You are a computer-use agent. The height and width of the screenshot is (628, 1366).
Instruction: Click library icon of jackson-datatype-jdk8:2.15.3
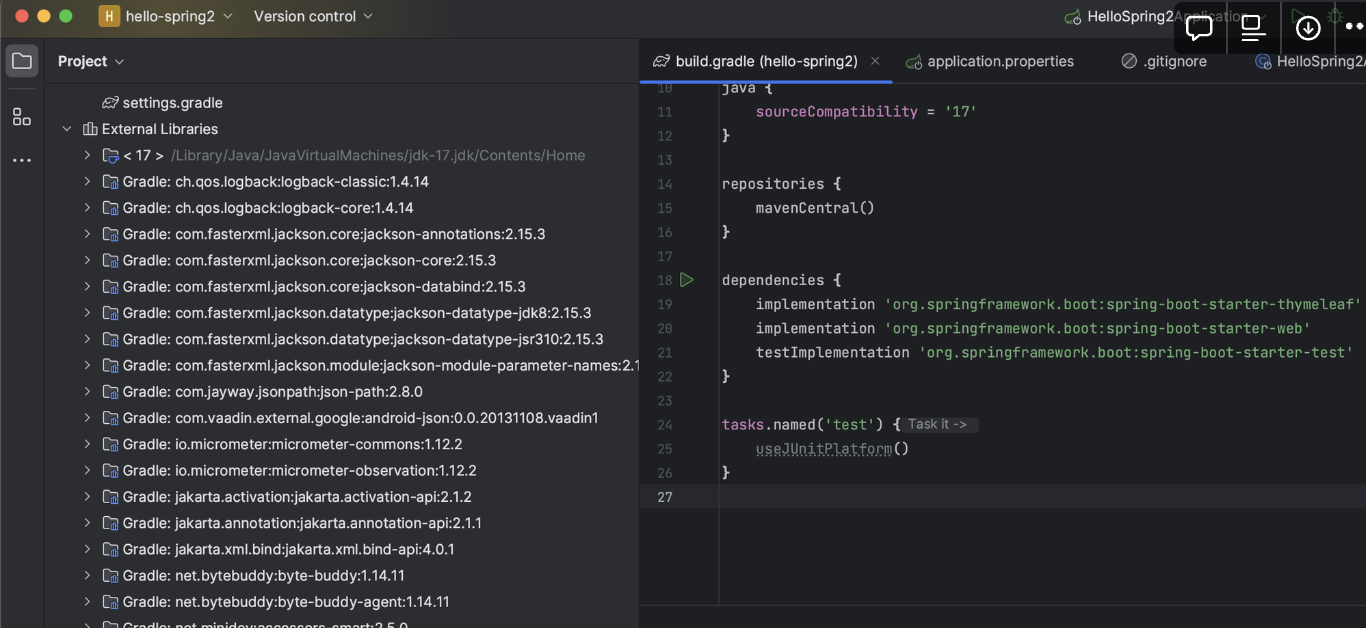coord(111,313)
